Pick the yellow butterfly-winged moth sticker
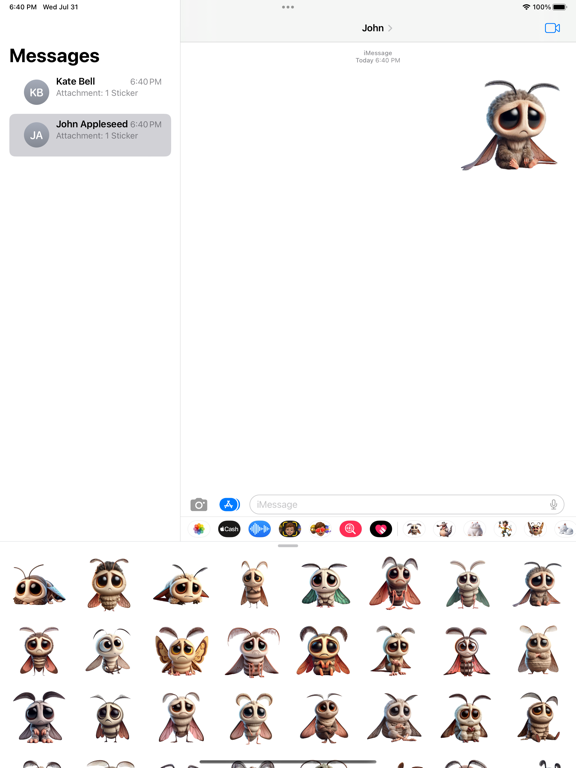The width and height of the screenshot is (576, 768). click(182, 651)
